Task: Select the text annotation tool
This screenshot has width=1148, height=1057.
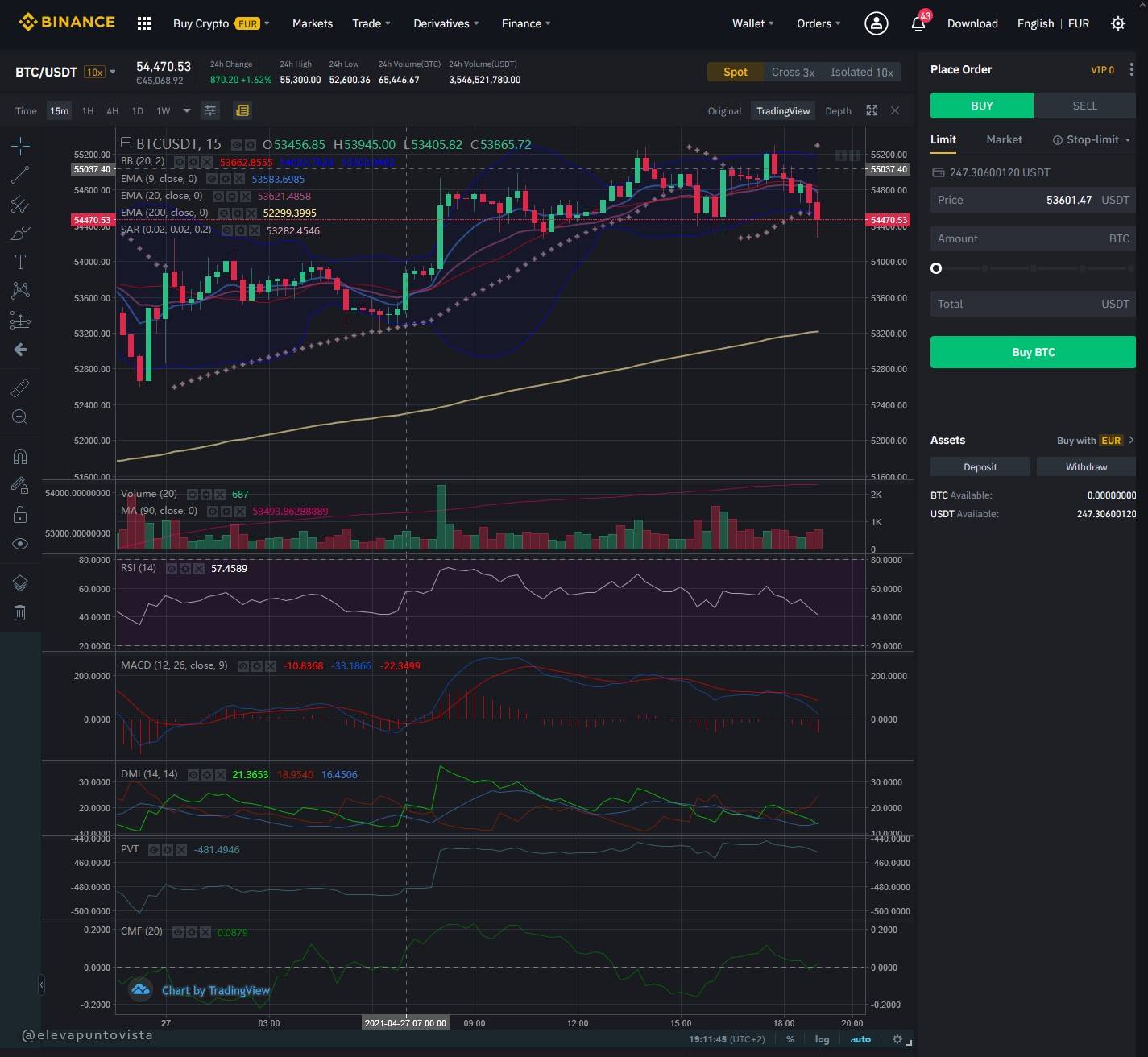Action: coord(20,262)
